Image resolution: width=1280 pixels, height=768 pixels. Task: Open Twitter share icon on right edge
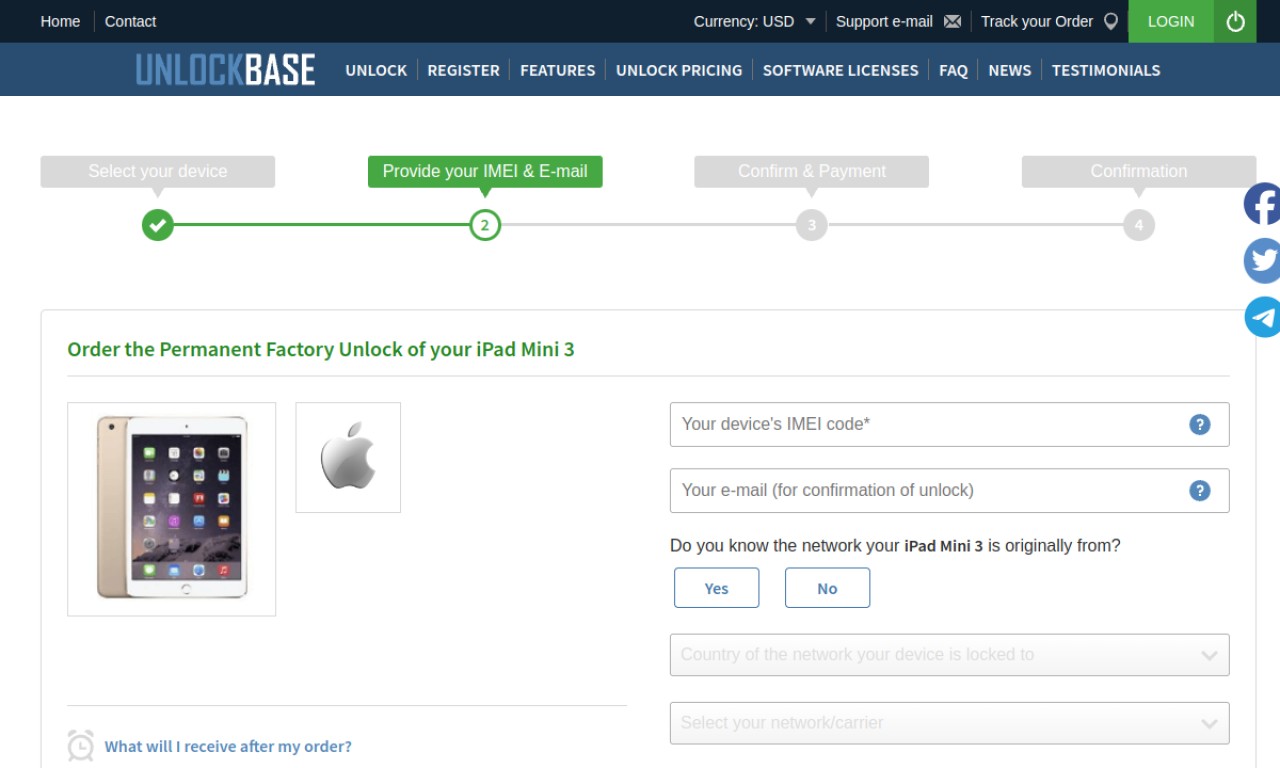(1262, 261)
